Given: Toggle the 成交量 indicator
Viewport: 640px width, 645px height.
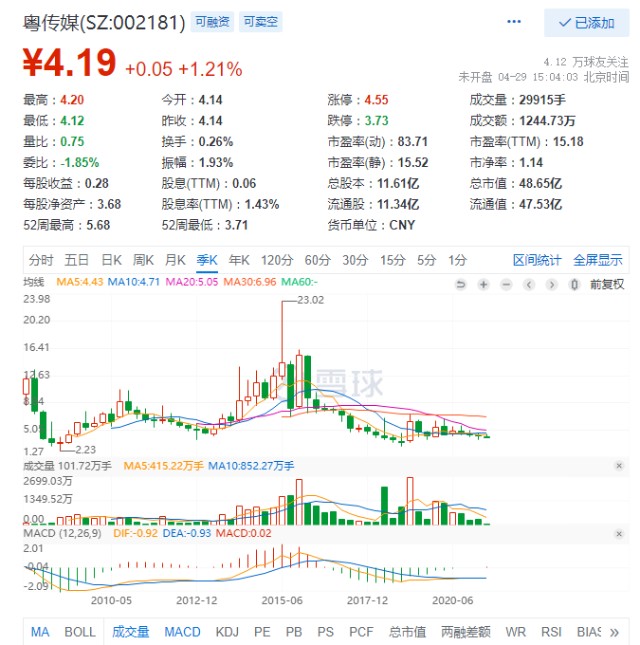Looking at the screenshot, I should [130, 632].
